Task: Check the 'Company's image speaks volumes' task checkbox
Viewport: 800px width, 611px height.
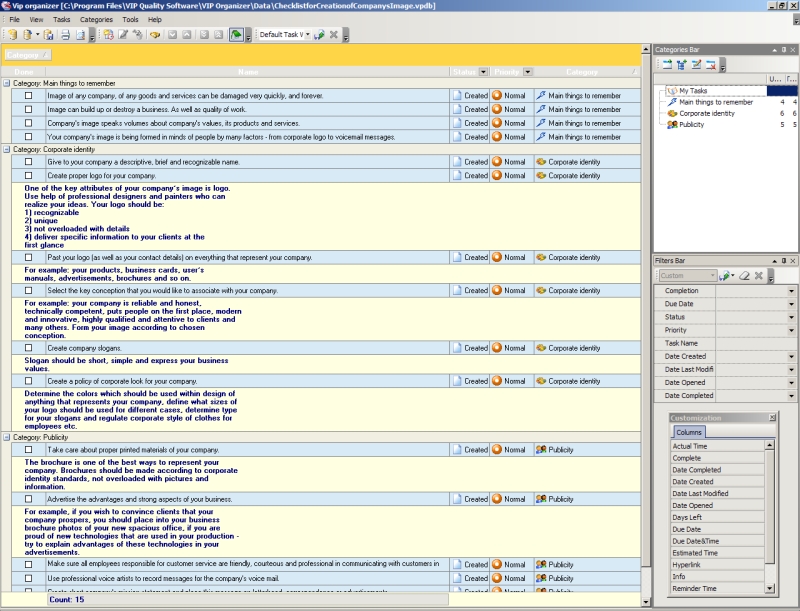Action: 29,123
